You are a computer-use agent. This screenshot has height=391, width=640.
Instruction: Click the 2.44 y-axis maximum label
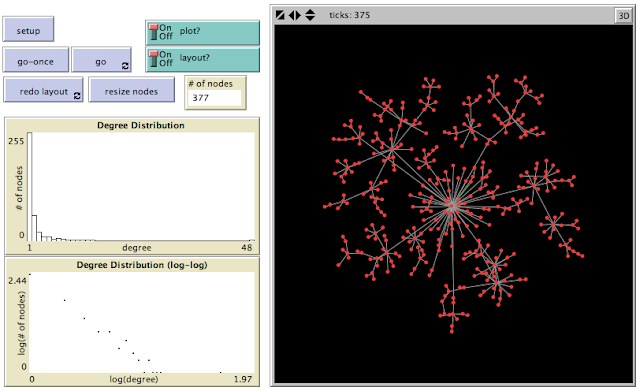17,280
